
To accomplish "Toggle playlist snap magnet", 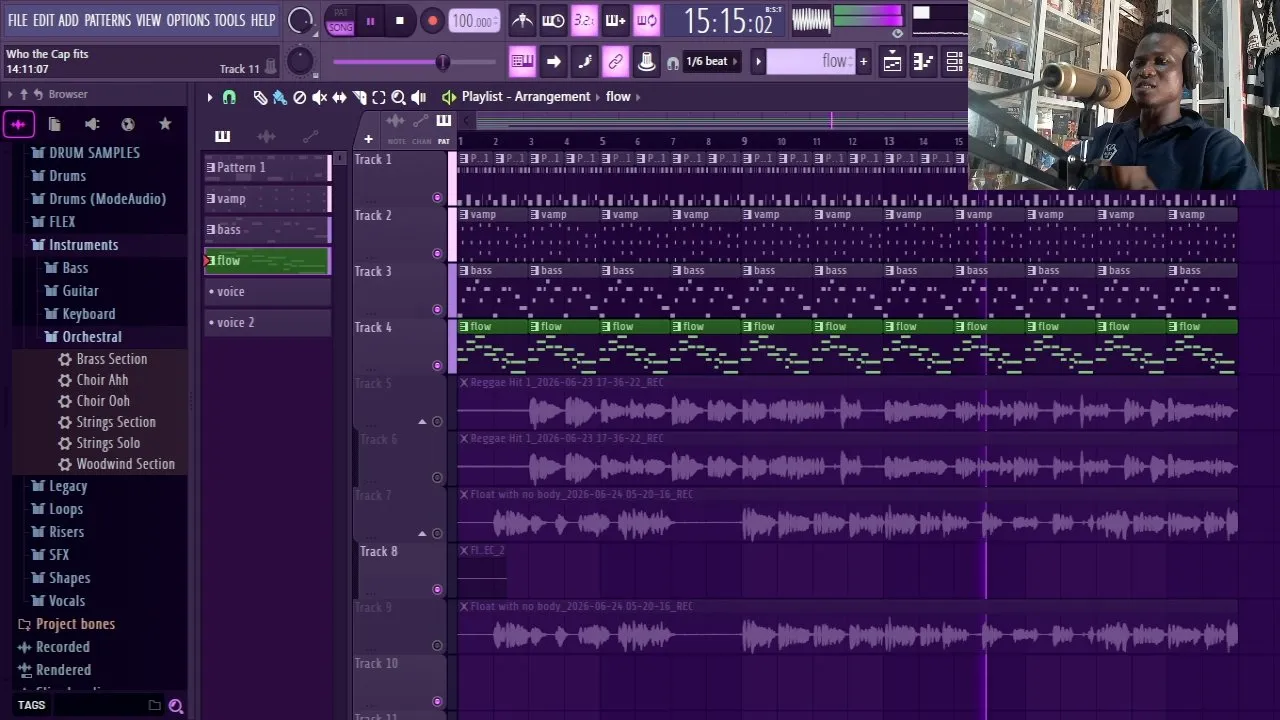I will point(229,97).
